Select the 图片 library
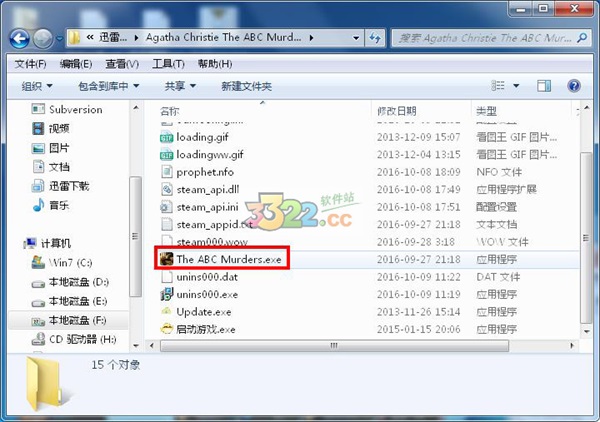This screenshot has height=422, width=600. click(50, 148)
